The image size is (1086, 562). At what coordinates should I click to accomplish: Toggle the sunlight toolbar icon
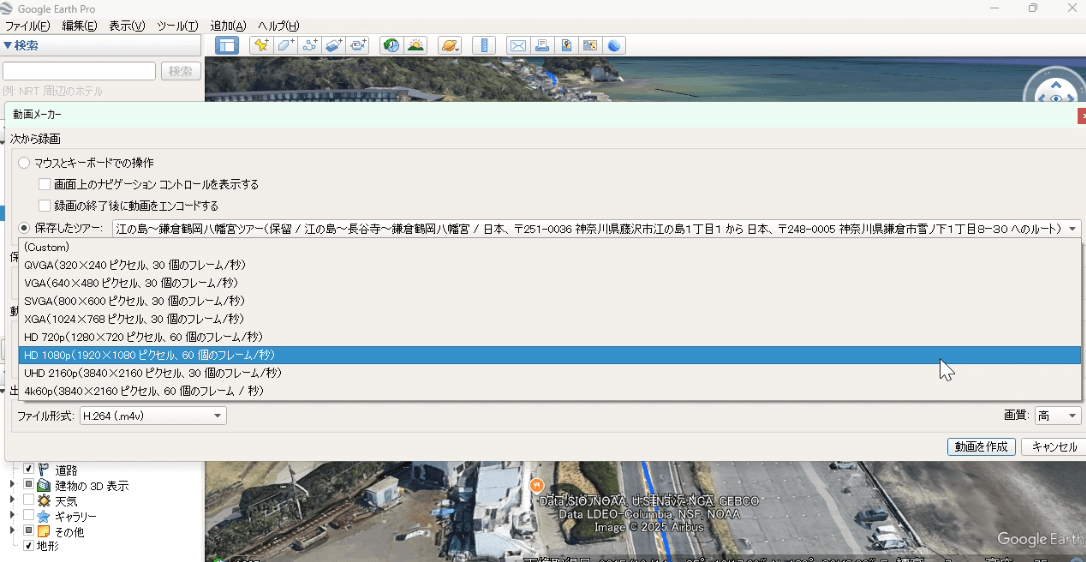[416, 45]
